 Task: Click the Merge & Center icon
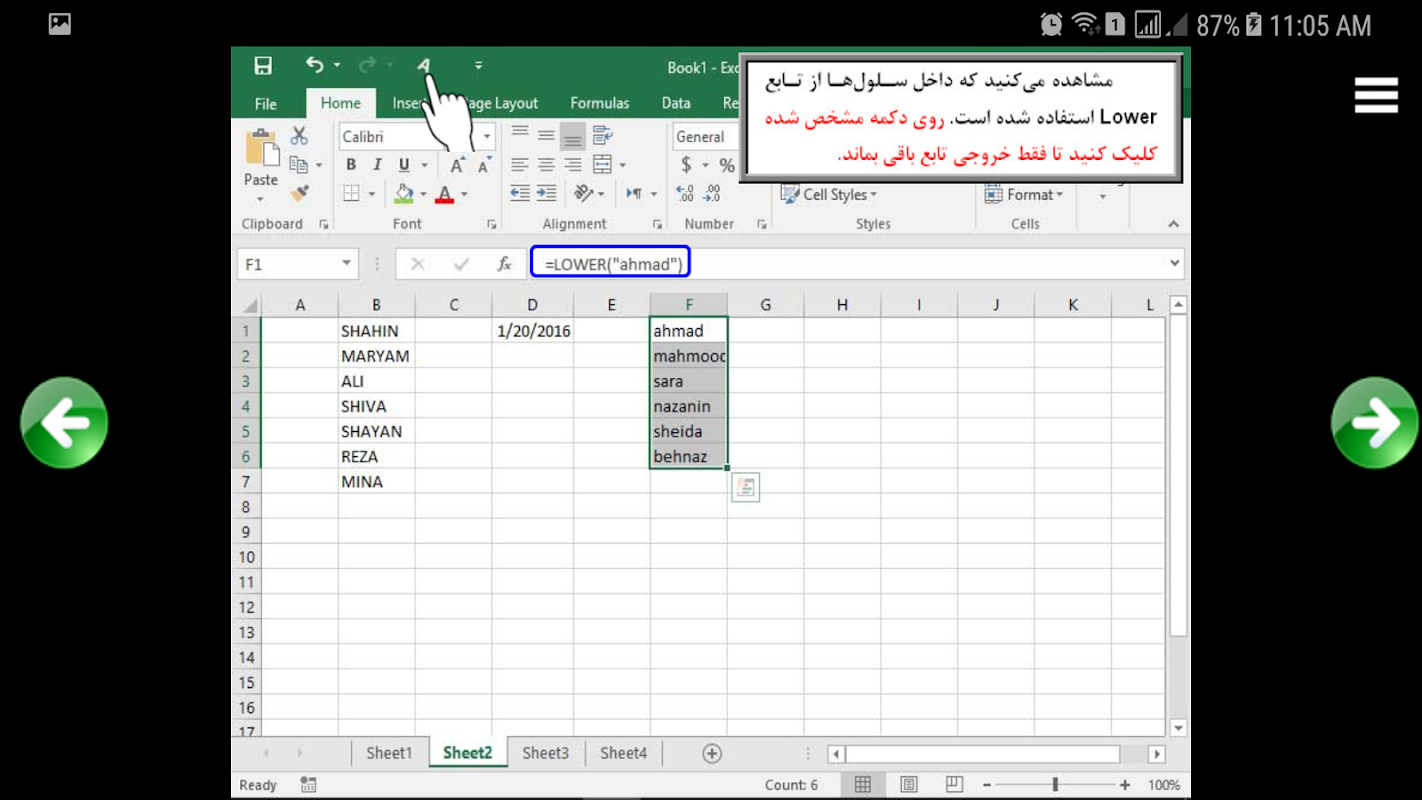point(602,164)
